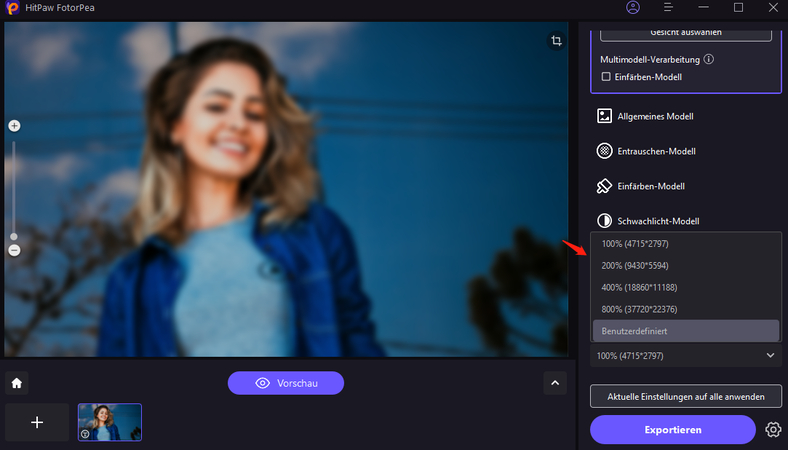Add a new image with plus tile
This screenshot has width=788, height=450.
pyautogui.click(x=37, y=422)
